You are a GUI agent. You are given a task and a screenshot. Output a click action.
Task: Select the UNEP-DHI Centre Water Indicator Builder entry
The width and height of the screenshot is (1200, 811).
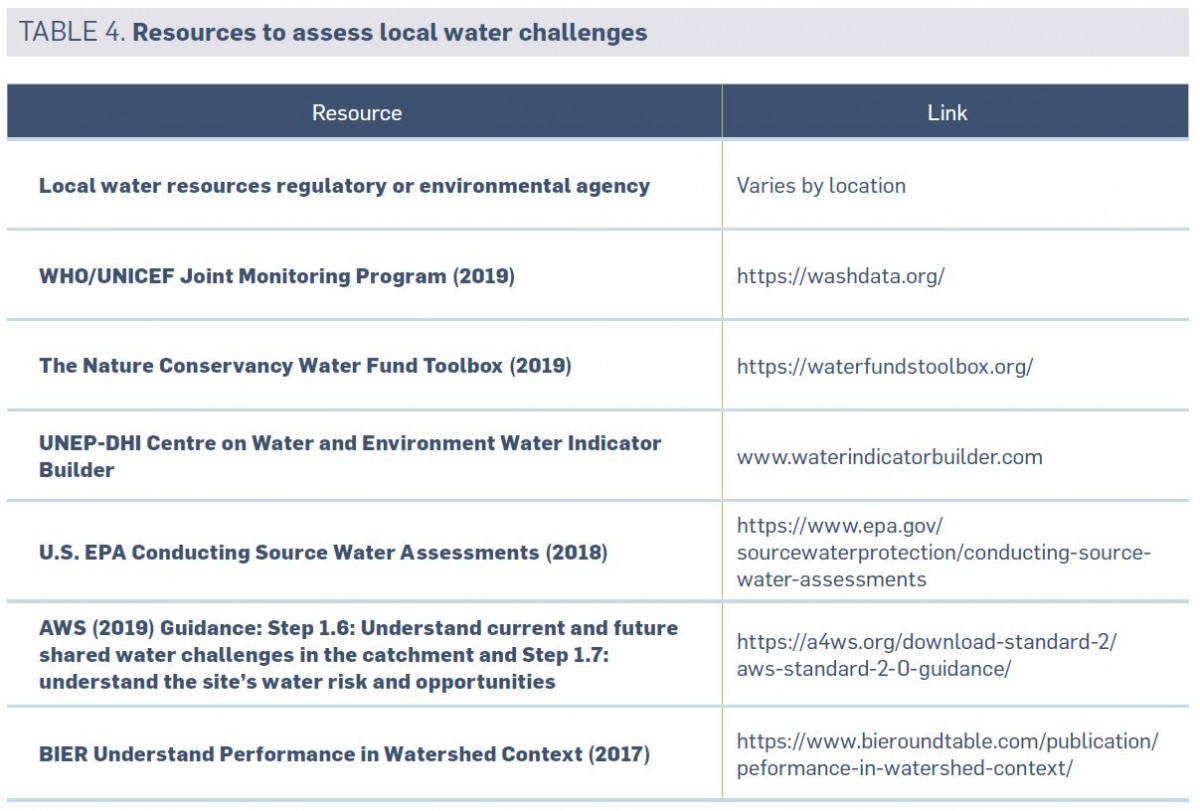point(350,456)
